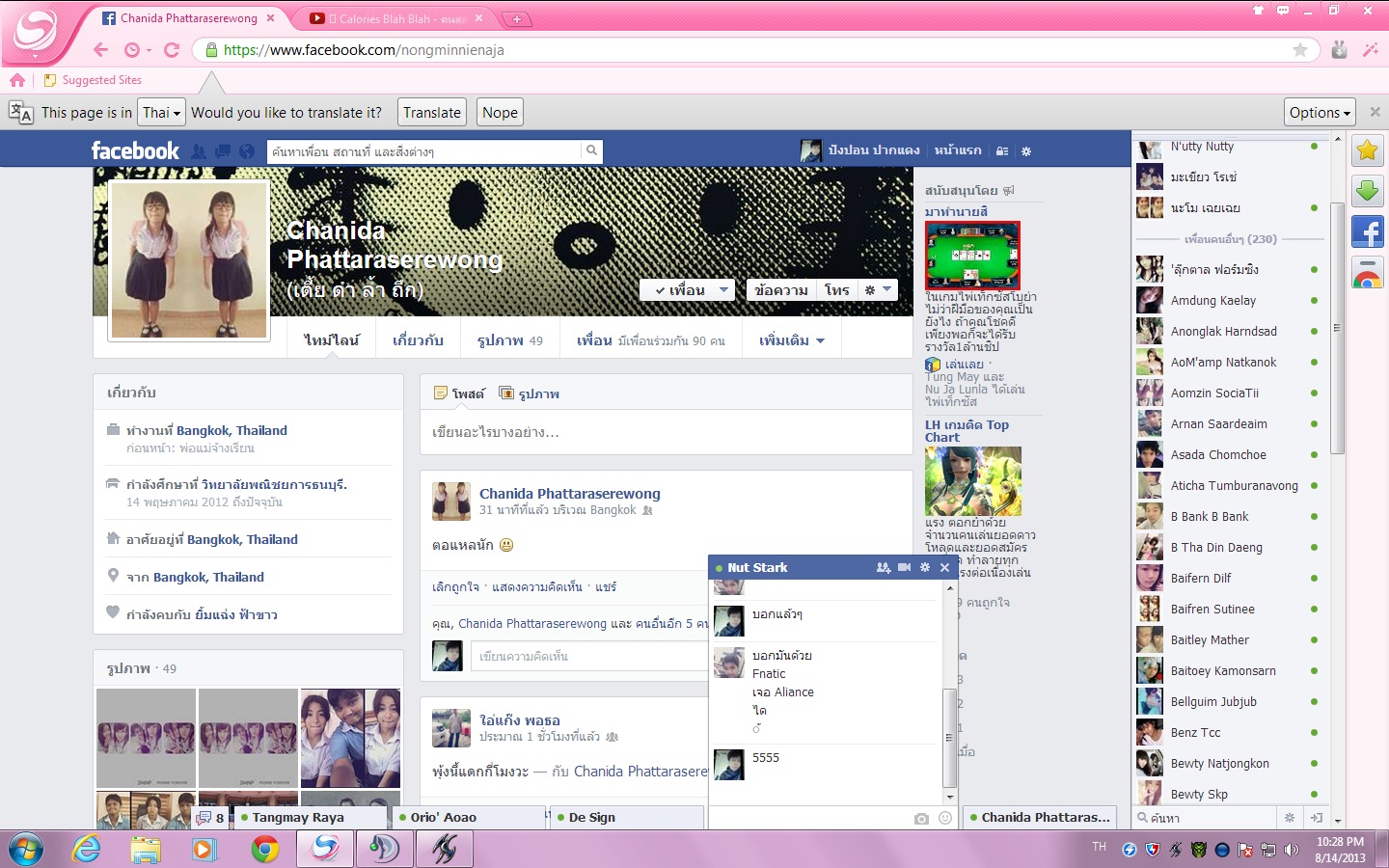Screen dimensions: 1389x868
Task: Open the gear dropdown on the cover photo
Action: pyautogui.click(x=877, y=289)
